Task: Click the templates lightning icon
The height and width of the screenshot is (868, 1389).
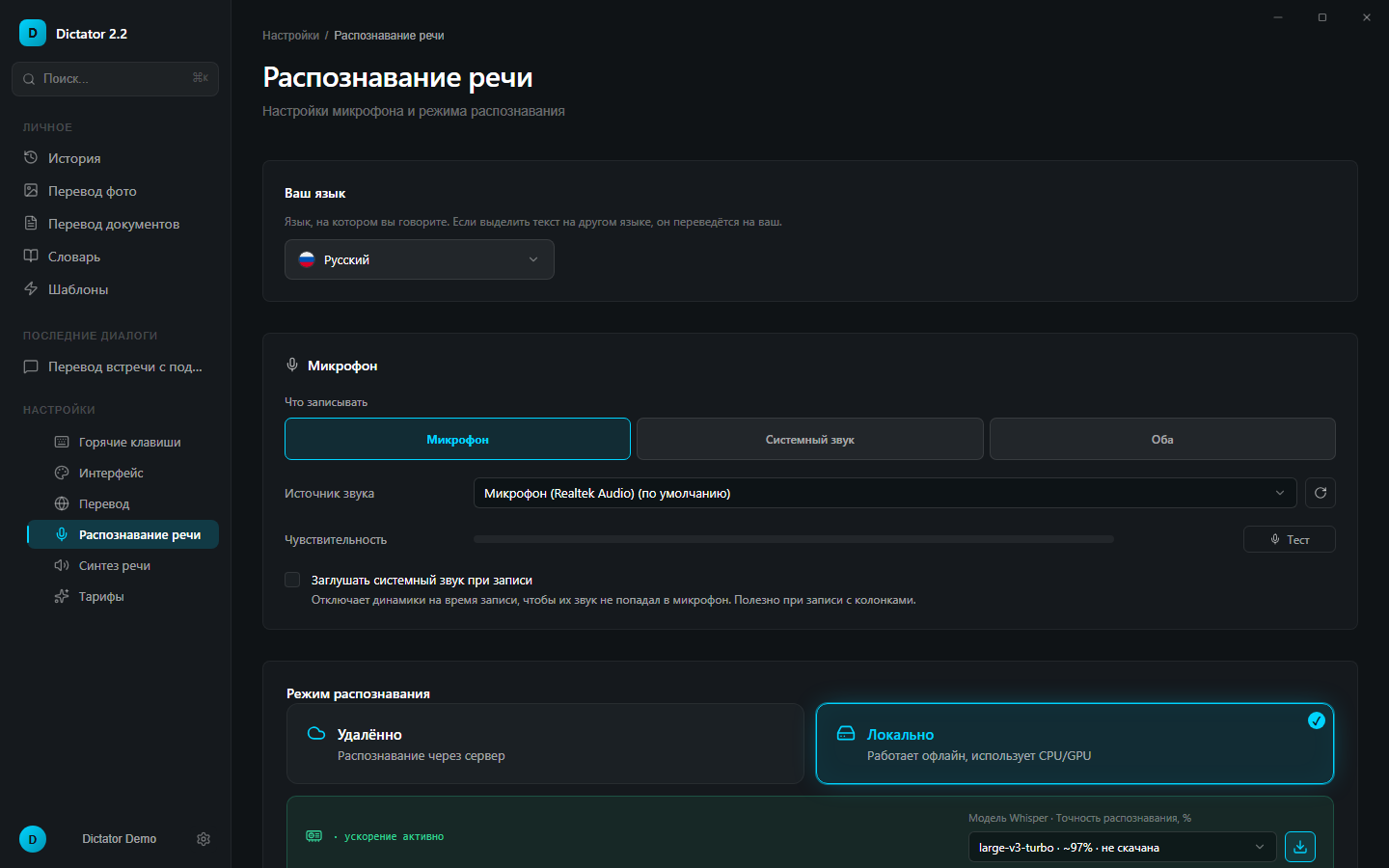Action: [31, 288]
